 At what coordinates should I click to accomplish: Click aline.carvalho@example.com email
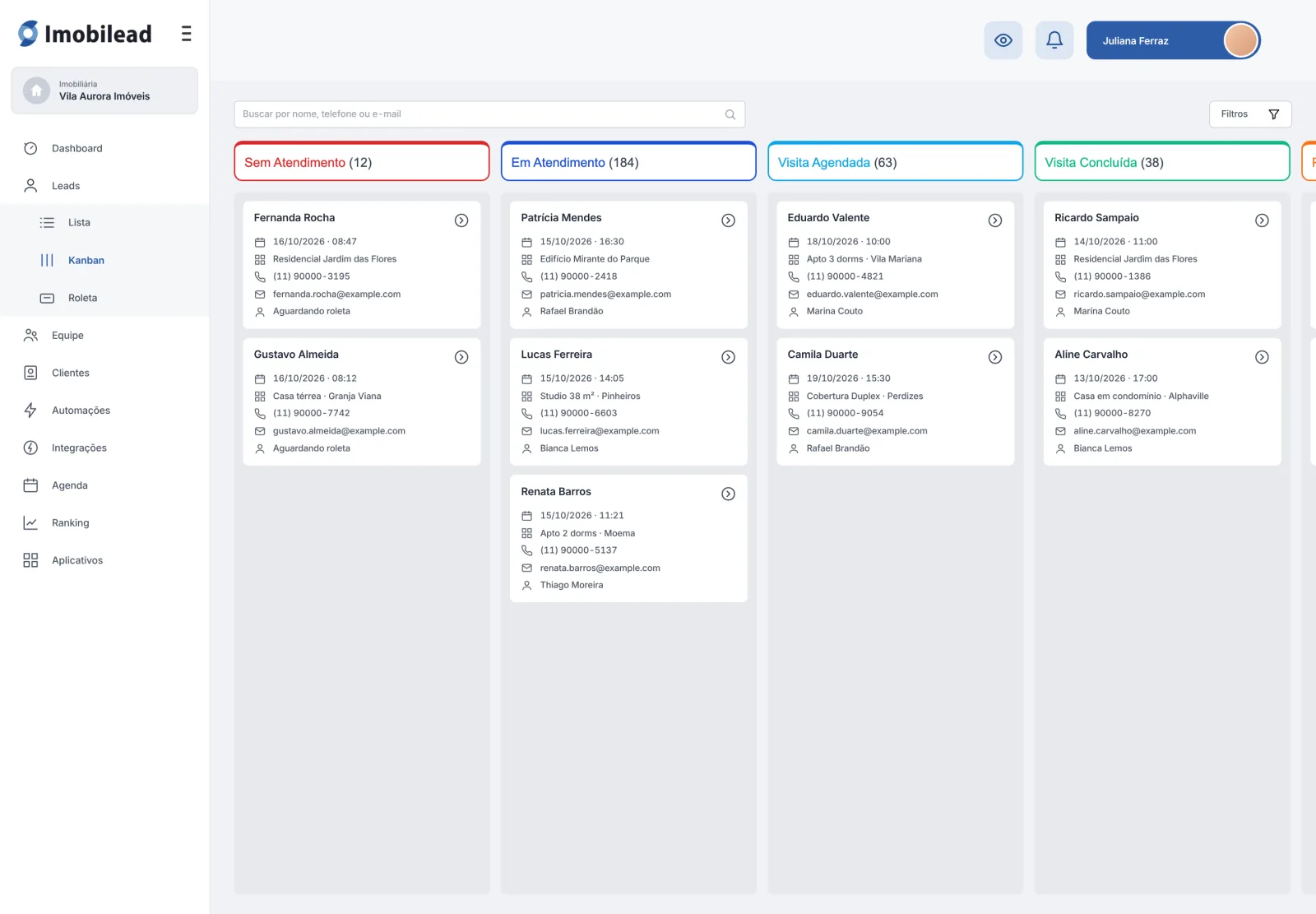point(1134,431)
